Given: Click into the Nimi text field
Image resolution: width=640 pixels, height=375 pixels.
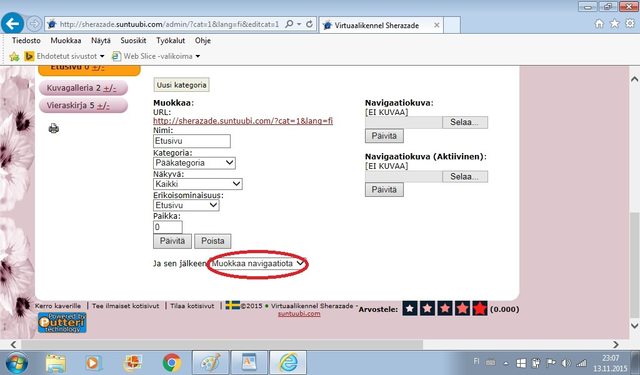Looking at the screenshot, I should tap(192, 141).
